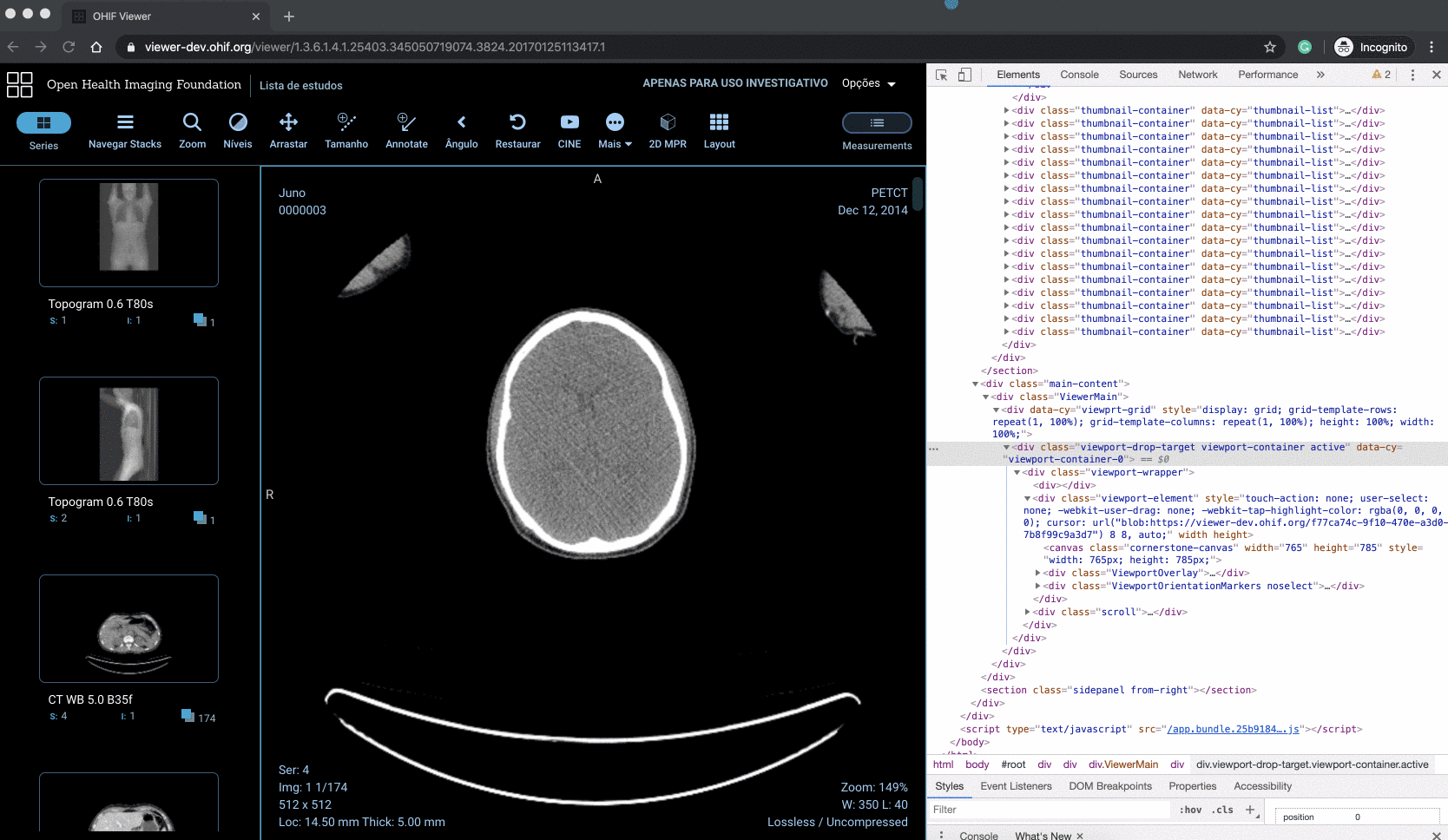The height and width of the screenshot is (840, 1448).
Task: Collapse the main-content div node
Action: pyautogui.click(x=976, y=384)
